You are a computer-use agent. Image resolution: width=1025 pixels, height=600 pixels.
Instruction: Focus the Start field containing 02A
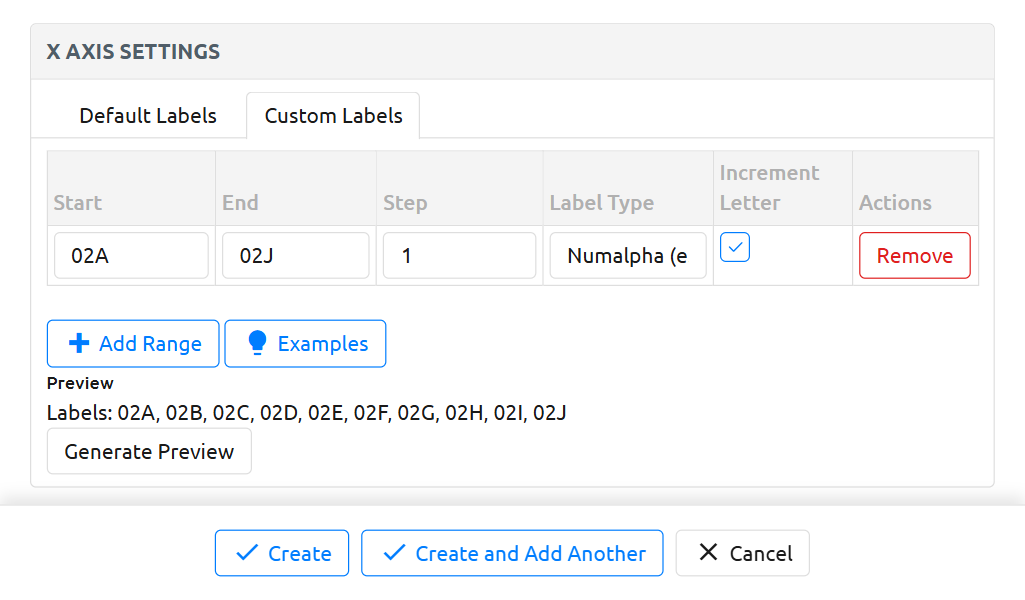point(131,256)
